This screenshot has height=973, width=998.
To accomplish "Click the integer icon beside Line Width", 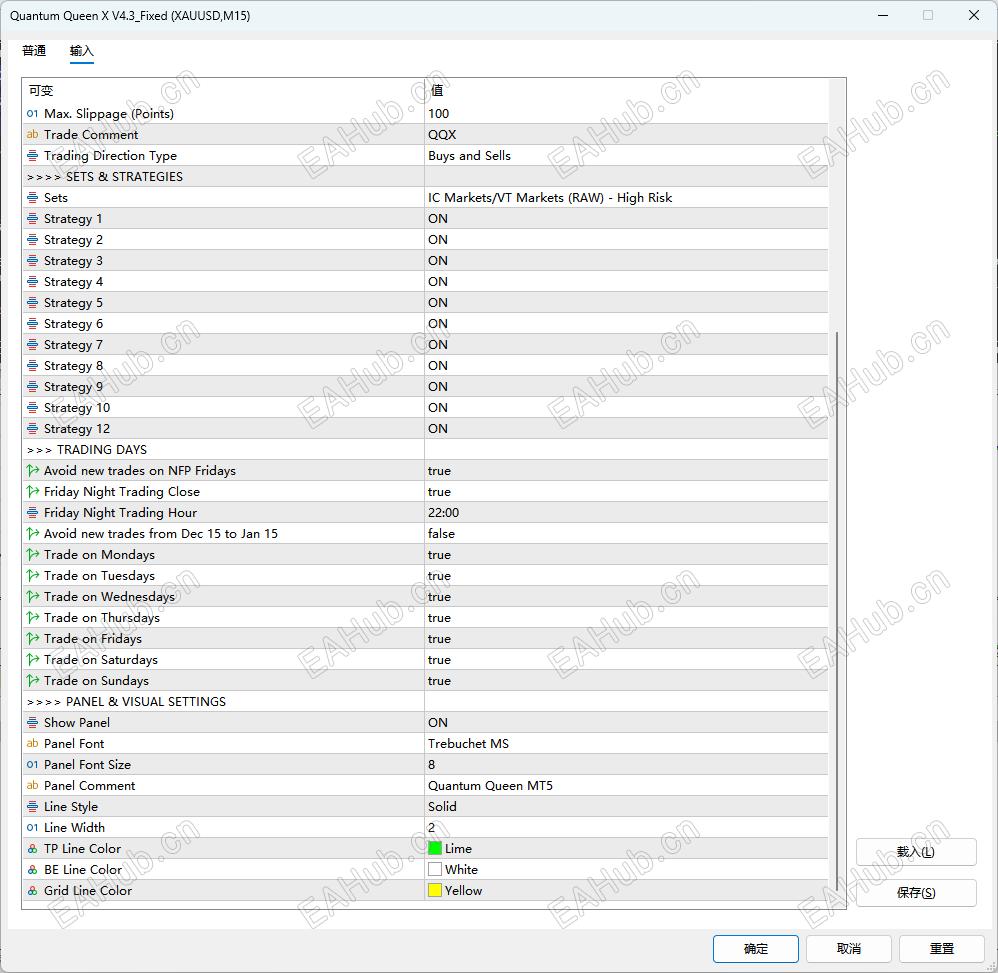I will (x=32, y=828).
